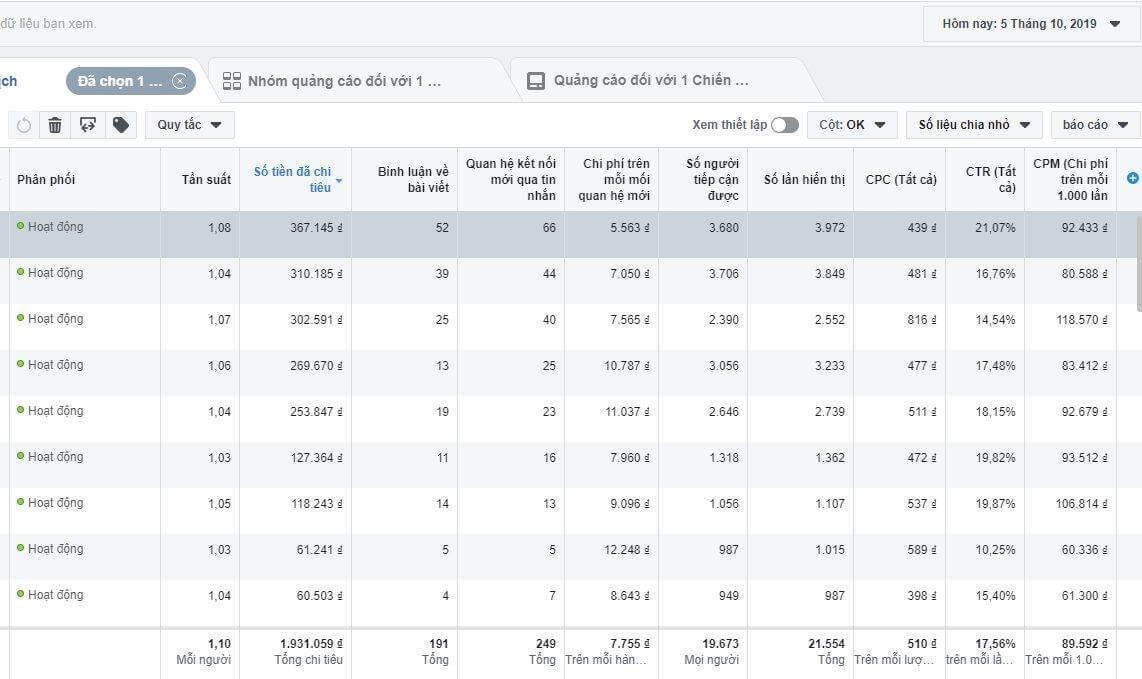Image resolution: width=1142 pixels, height=679 pixels.
Task: Click spend value '60.503 ₫'
Action: click(x=319, y=595)
